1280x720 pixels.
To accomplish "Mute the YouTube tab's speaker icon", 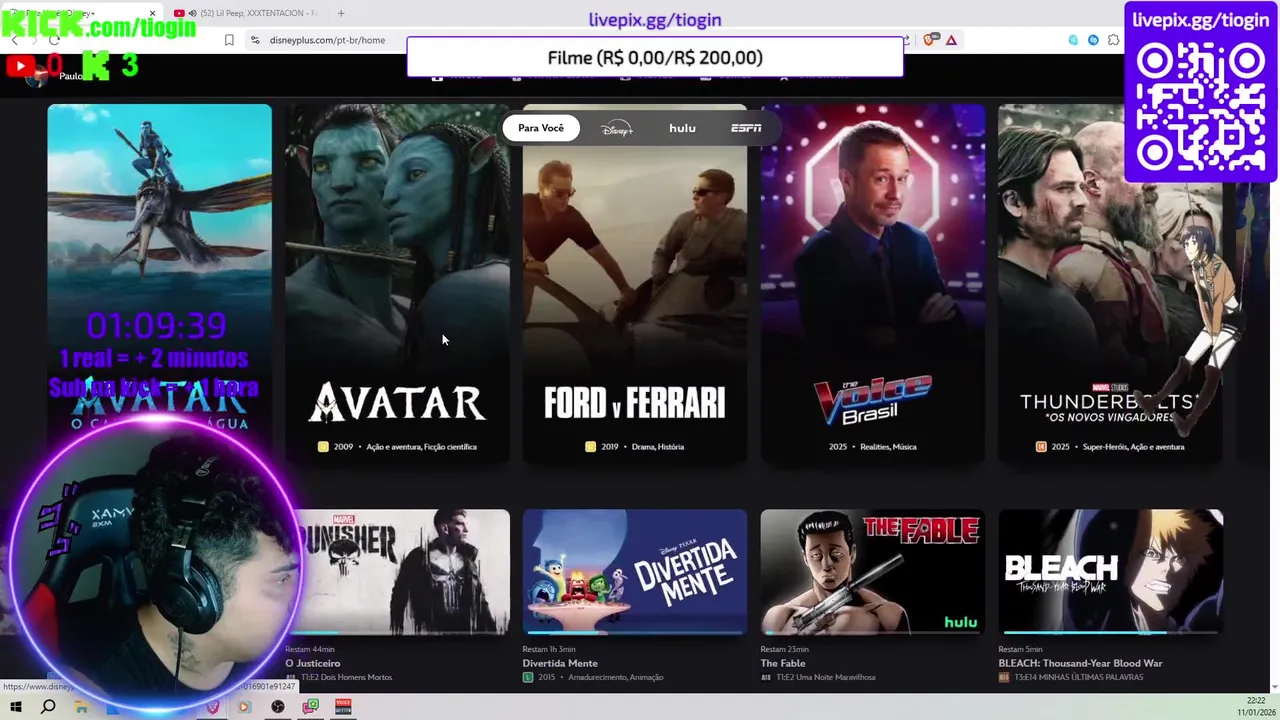I will [x=192, y=13].
